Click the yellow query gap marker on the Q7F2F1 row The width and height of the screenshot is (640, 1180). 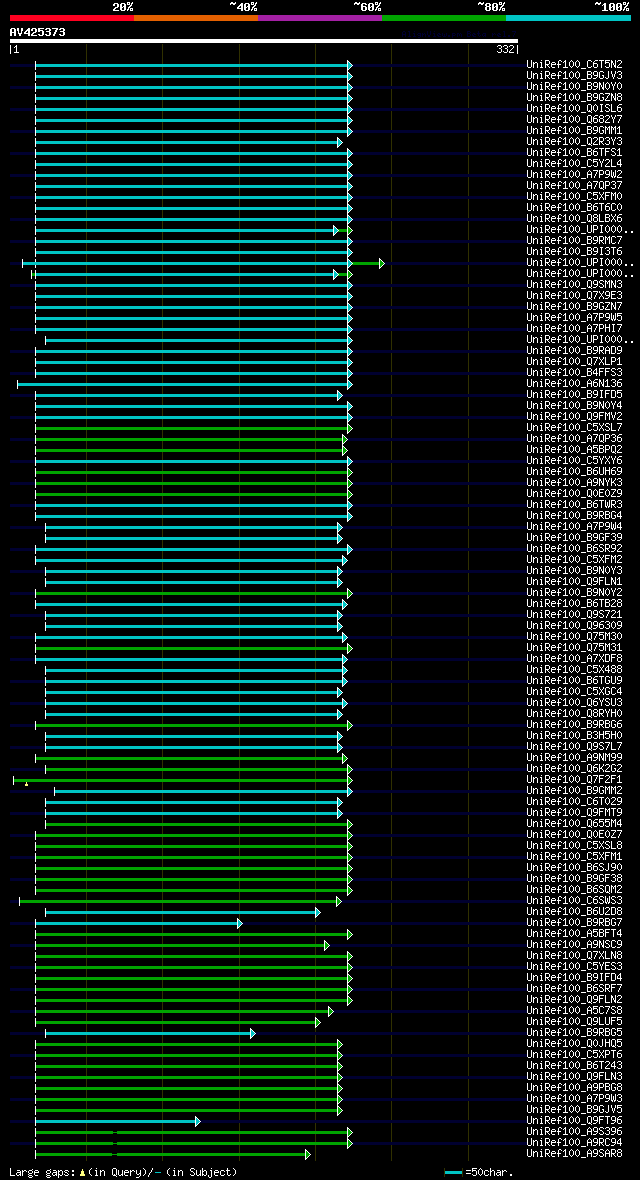[x=26, y=784]
